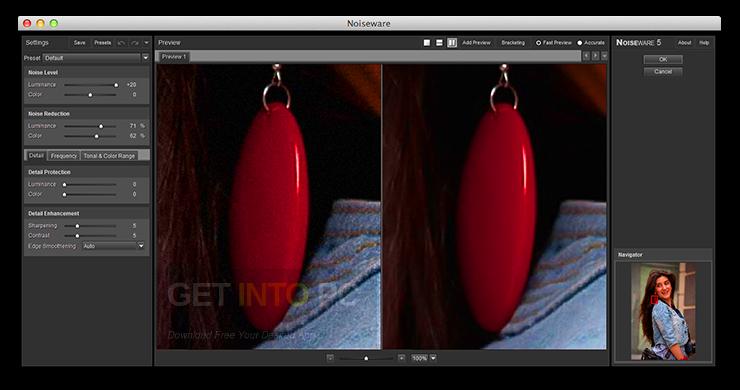This screenshot has height=390, width=740.
Task: Click the preview zoom slider handle
Action: [x=366, y=358]
